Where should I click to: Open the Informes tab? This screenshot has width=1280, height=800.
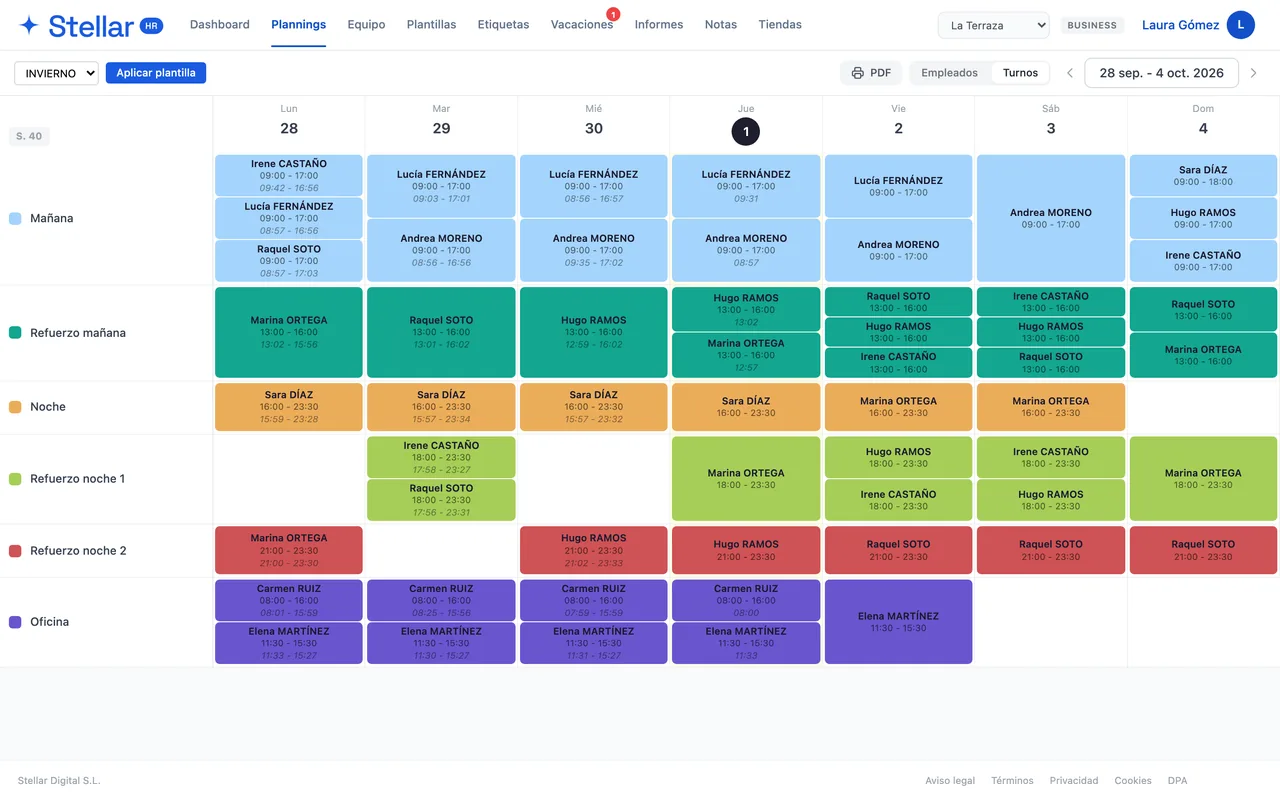[x=659, y=25]
